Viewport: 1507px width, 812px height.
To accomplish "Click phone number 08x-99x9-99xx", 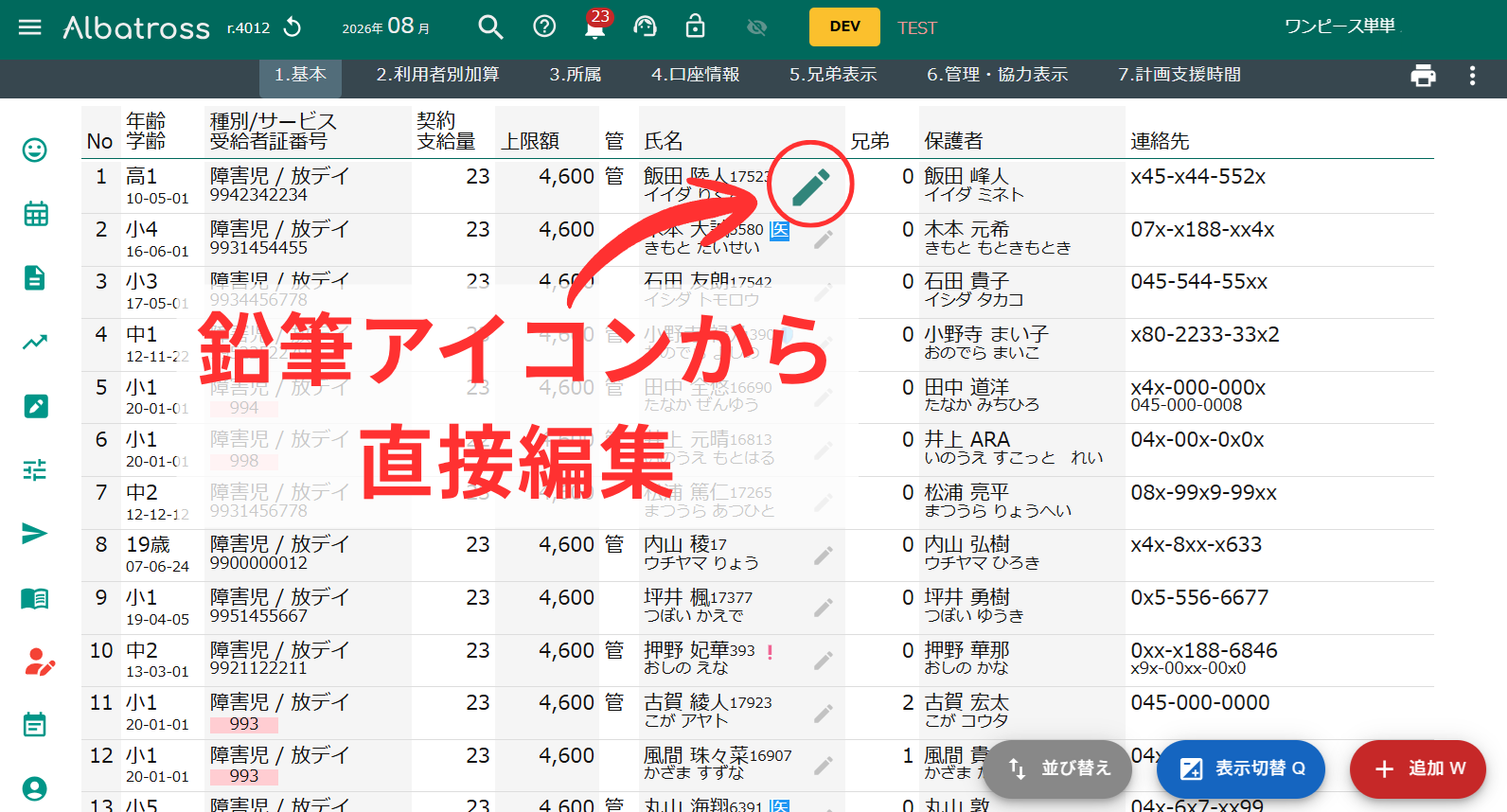I will click(x=1203, y=492).
